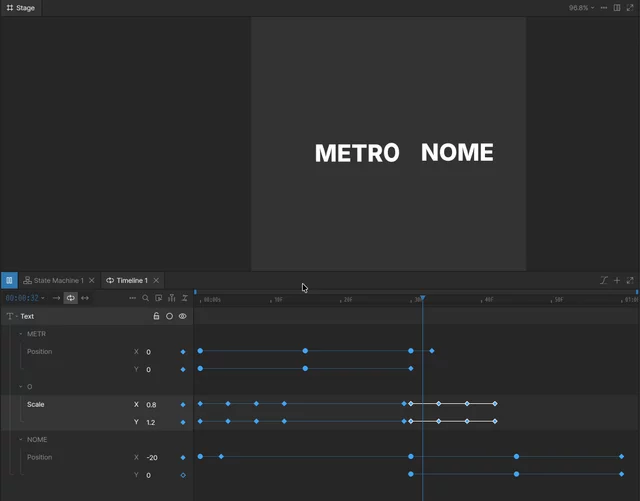The height and width of the screenshot is (501, 640).
Task: Edit NOME Position X value -20
Action: tap(152, 458)
